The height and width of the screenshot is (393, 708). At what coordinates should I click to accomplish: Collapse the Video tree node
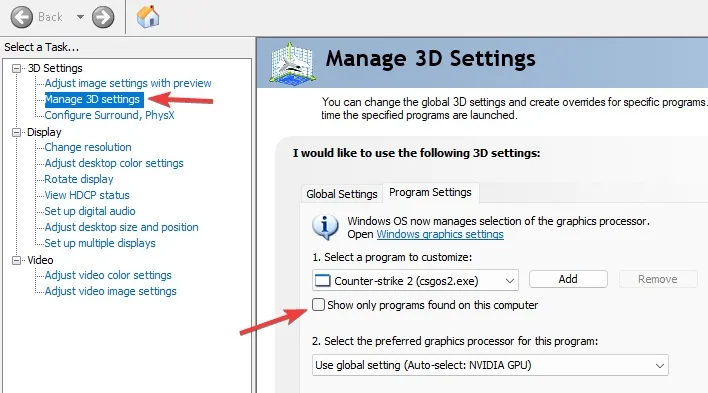click(x=17, y=260)
